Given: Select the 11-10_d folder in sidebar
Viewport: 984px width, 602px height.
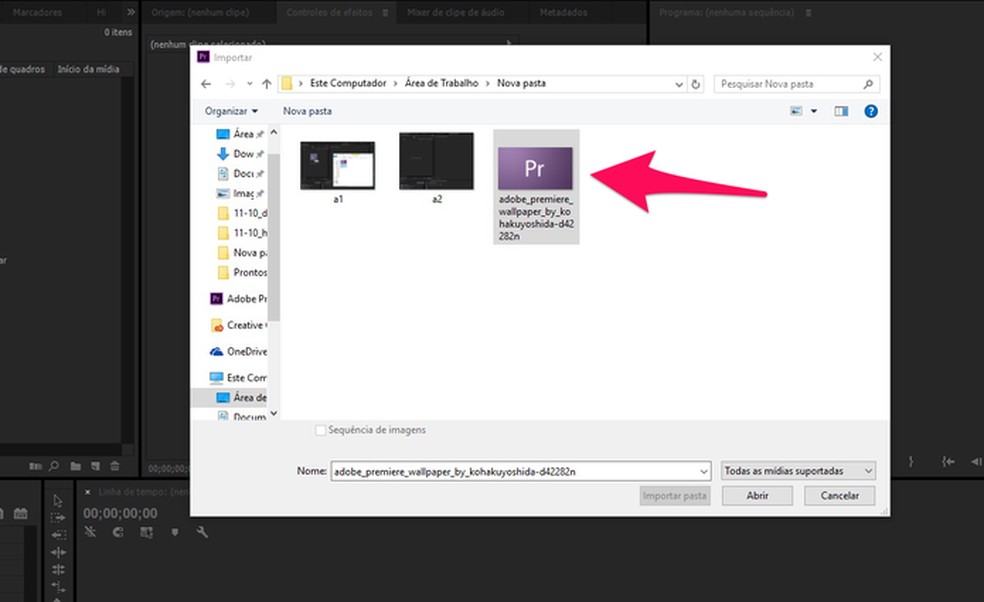Looking at the screenshot, I should 242,213.
